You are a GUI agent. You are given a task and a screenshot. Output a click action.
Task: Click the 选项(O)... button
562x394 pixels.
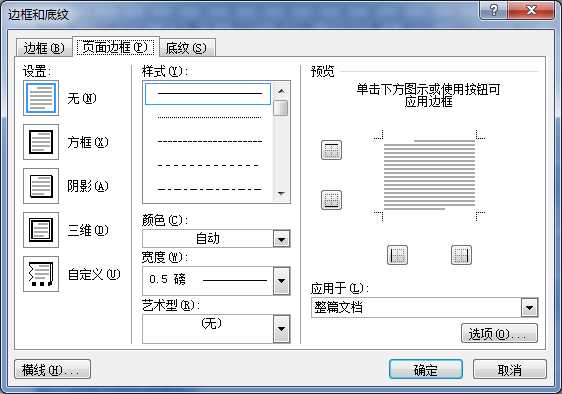pos(499,333)
